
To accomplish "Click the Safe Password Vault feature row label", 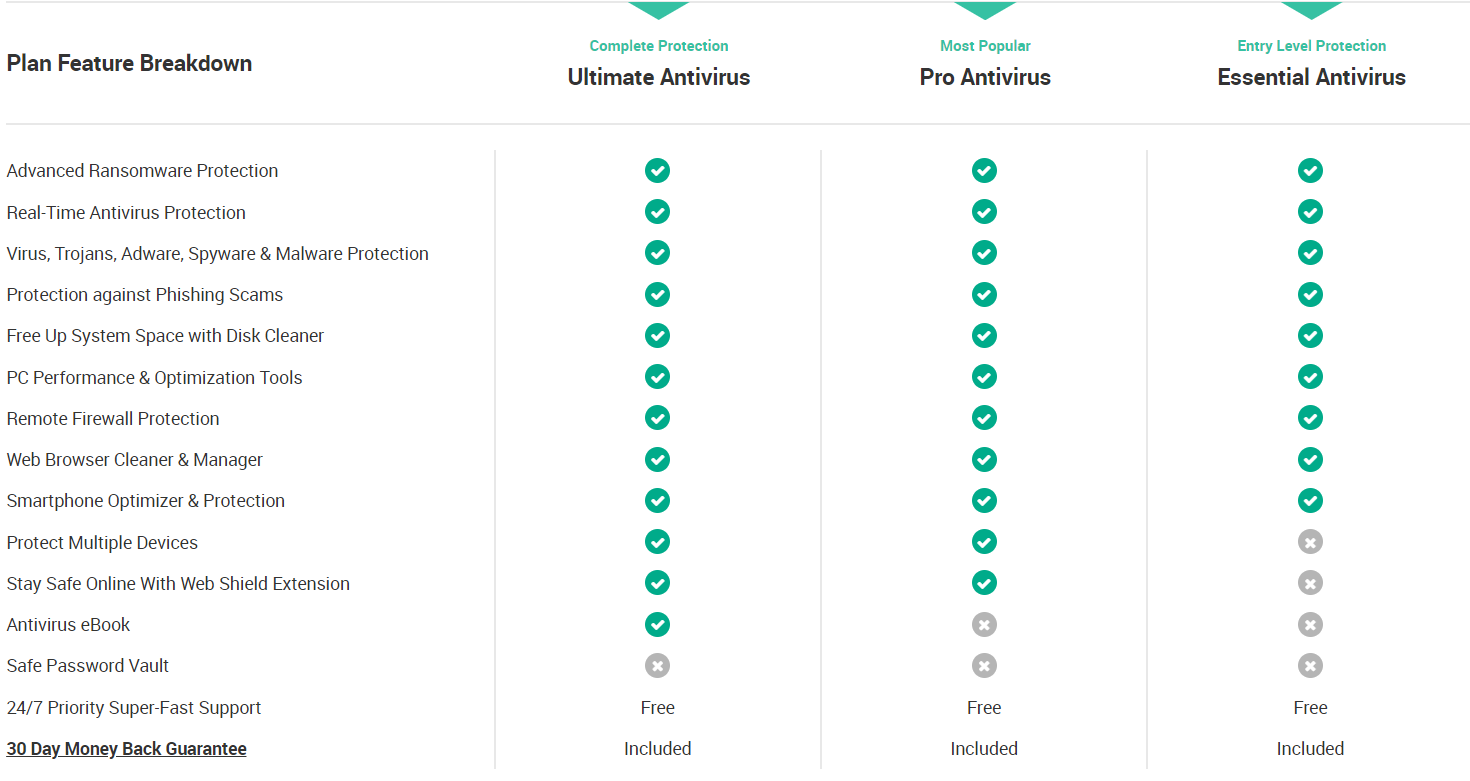I will 88,666.
